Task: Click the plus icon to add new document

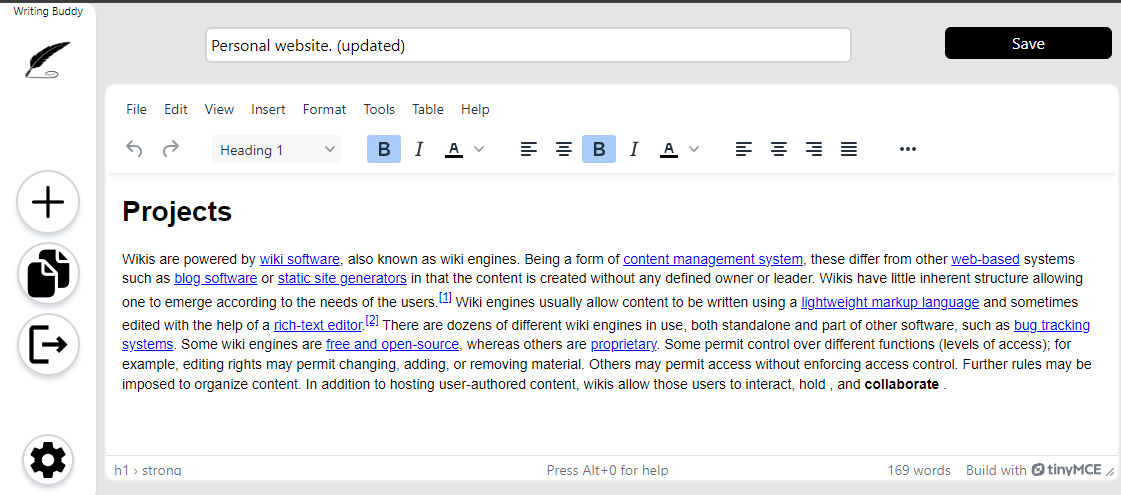Action: tap(48, 203)
